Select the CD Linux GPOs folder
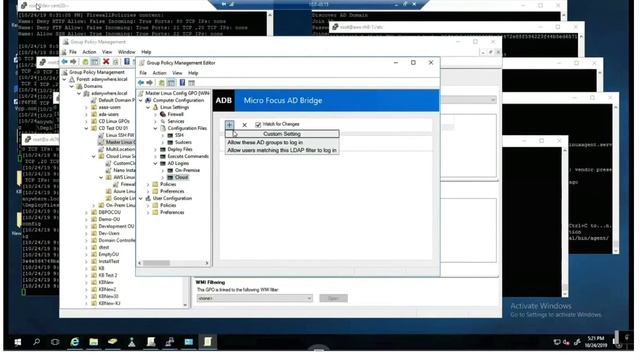Viewport: 640px width, 360px height. click(x=114, y=121)
